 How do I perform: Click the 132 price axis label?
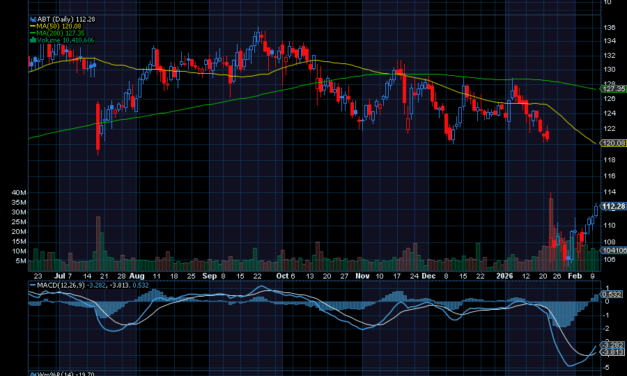609,56
